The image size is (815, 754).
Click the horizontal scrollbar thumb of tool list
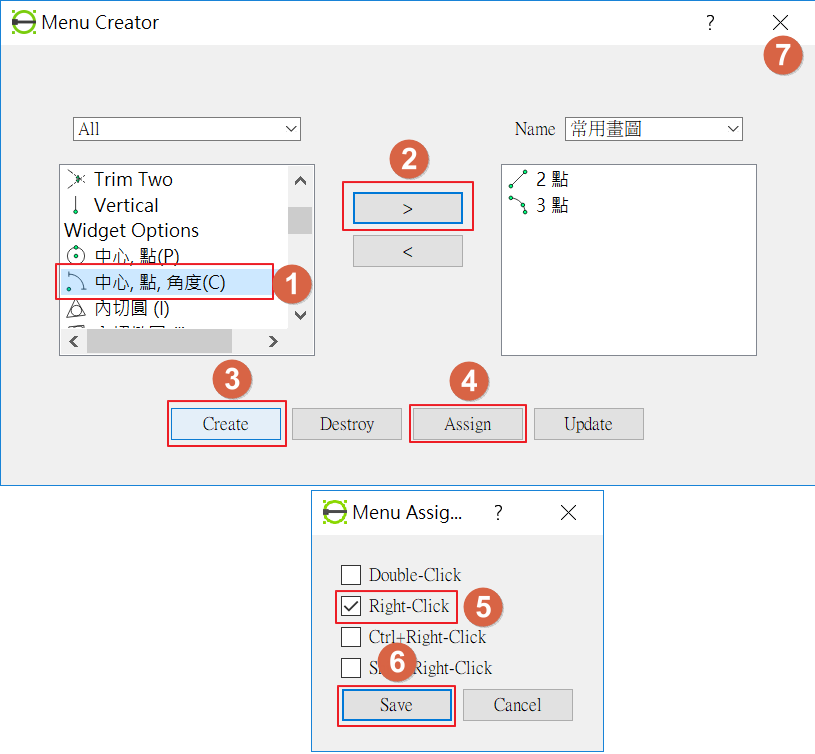[x=159, y=341]
